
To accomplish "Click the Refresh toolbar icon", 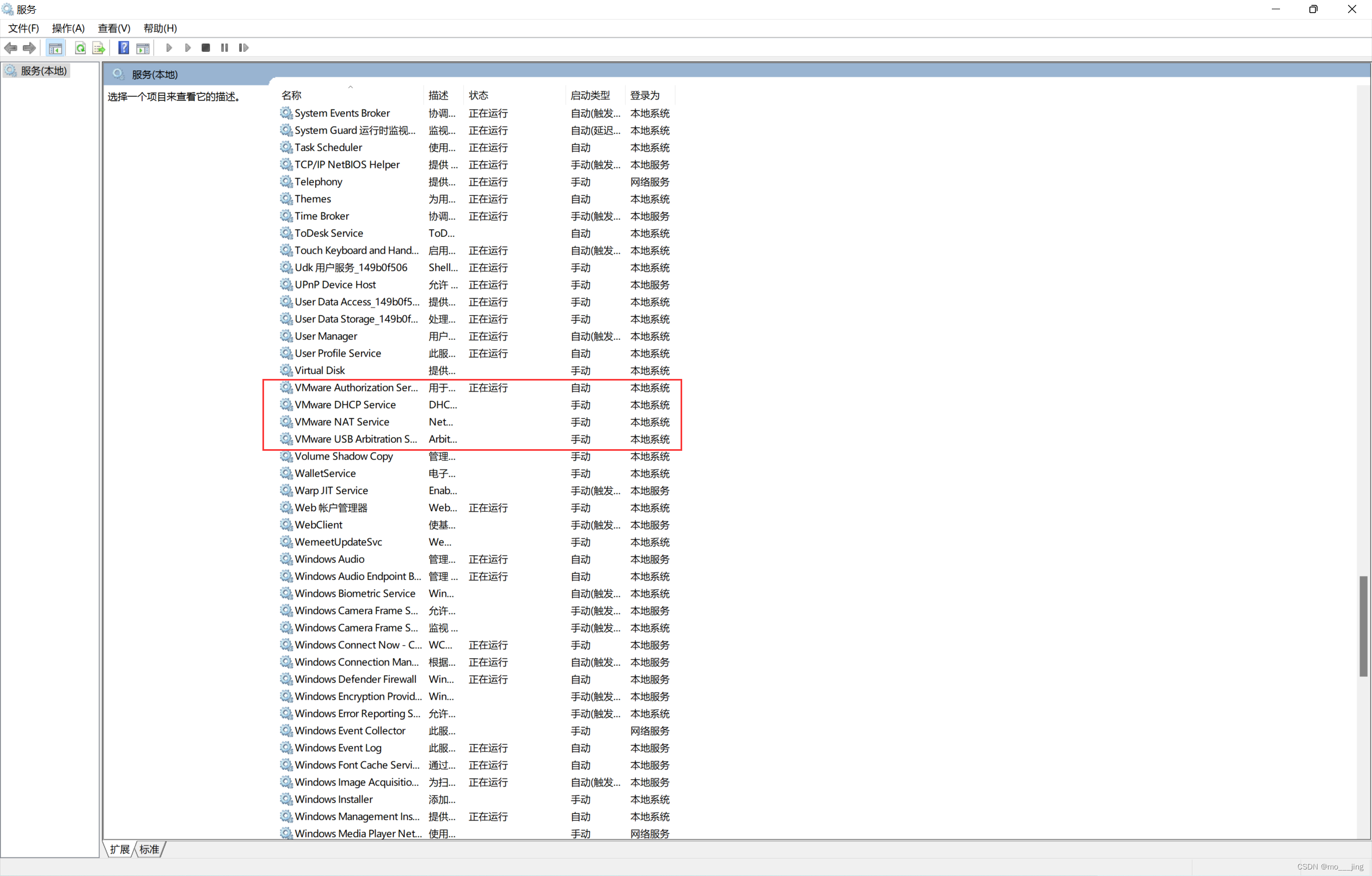I will tap(81, 48).
